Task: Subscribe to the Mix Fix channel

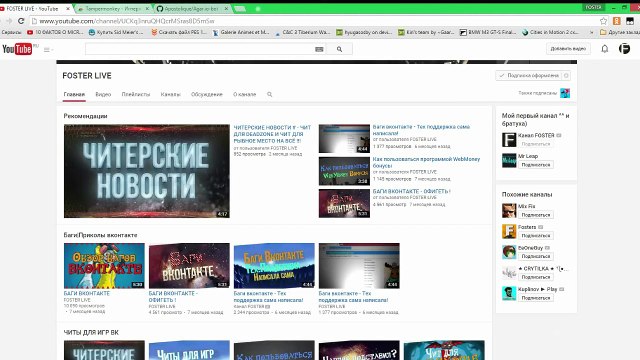Action: tap(536, 215)
